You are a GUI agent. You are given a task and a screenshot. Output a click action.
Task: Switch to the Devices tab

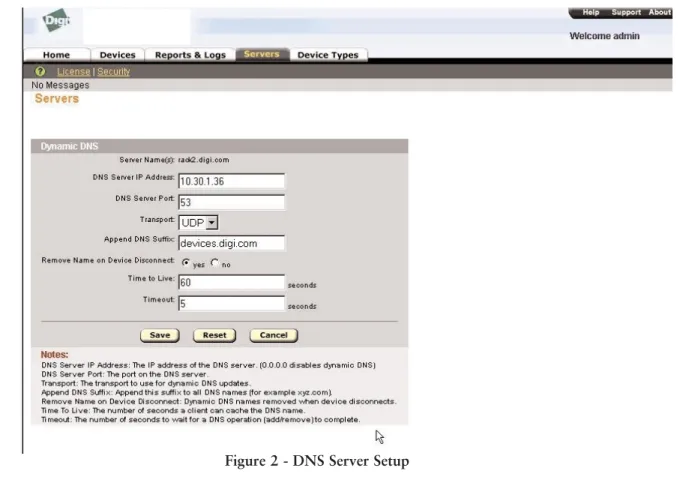118,55
